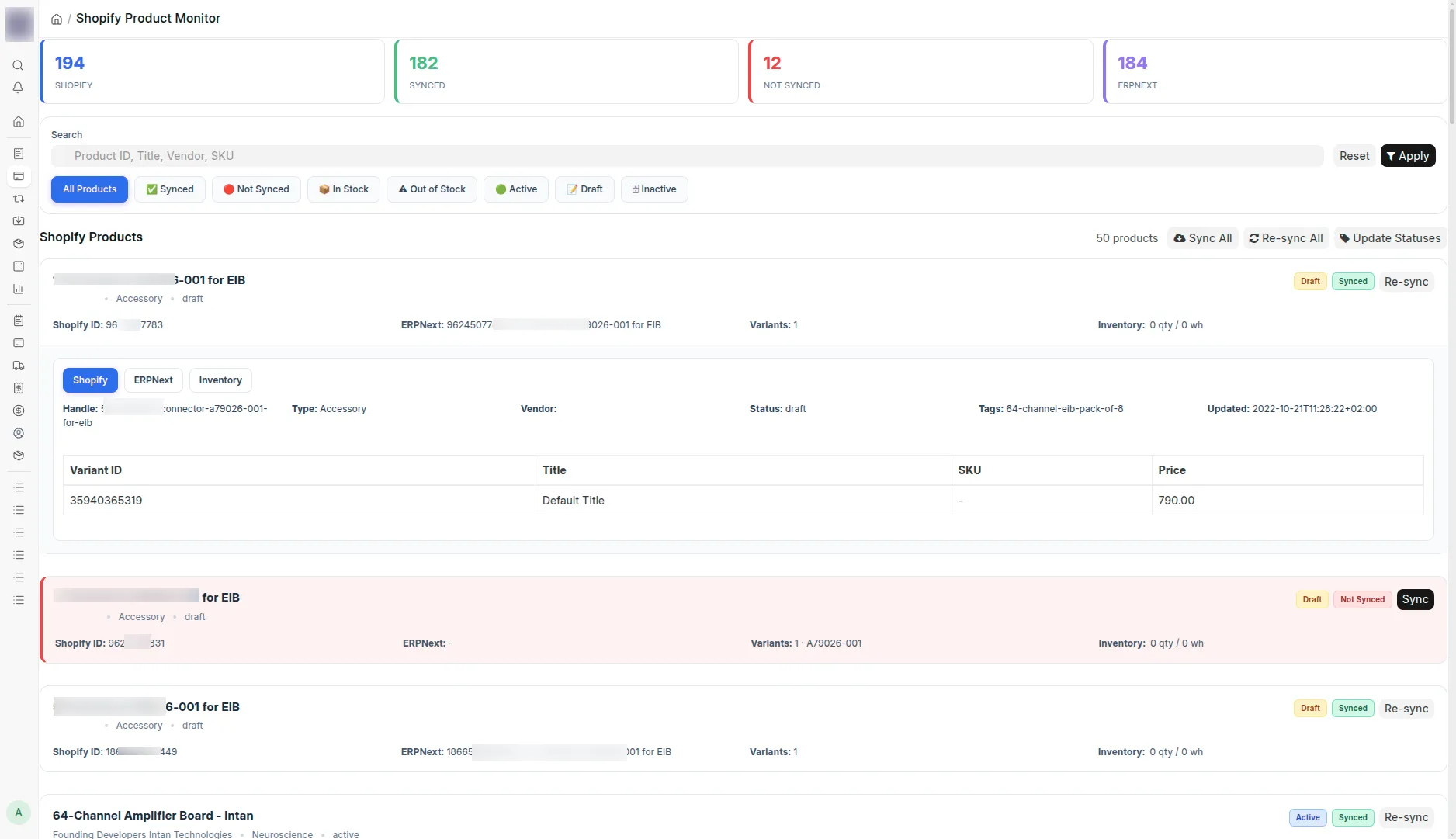Re-sync the first product ending '-001 for EIB'
The height and width of the screenshot is (839, 1456).
tap(1406, 282)
